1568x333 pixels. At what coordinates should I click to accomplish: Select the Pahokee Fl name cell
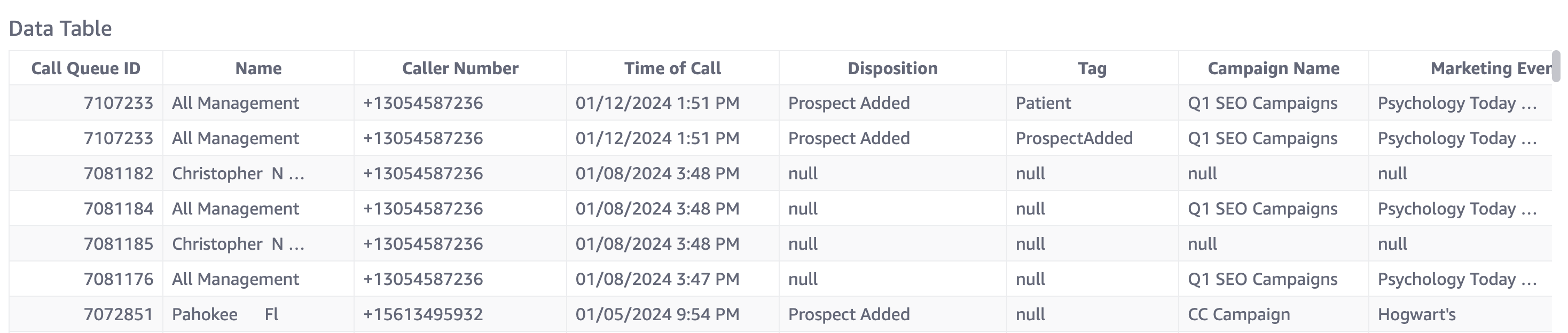225,315
